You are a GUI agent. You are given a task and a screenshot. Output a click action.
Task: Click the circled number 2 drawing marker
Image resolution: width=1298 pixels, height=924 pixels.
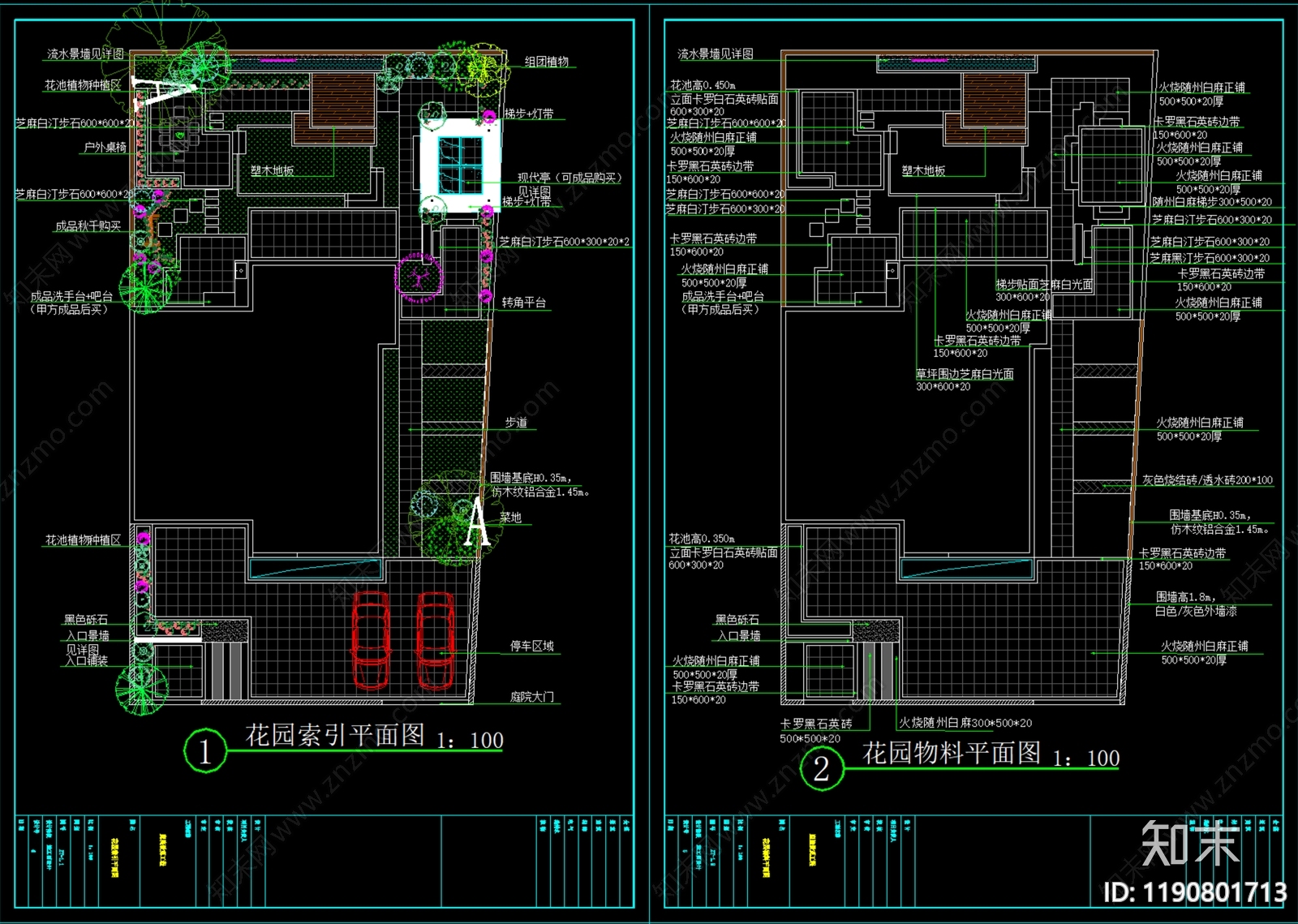[x=822, y=768]
